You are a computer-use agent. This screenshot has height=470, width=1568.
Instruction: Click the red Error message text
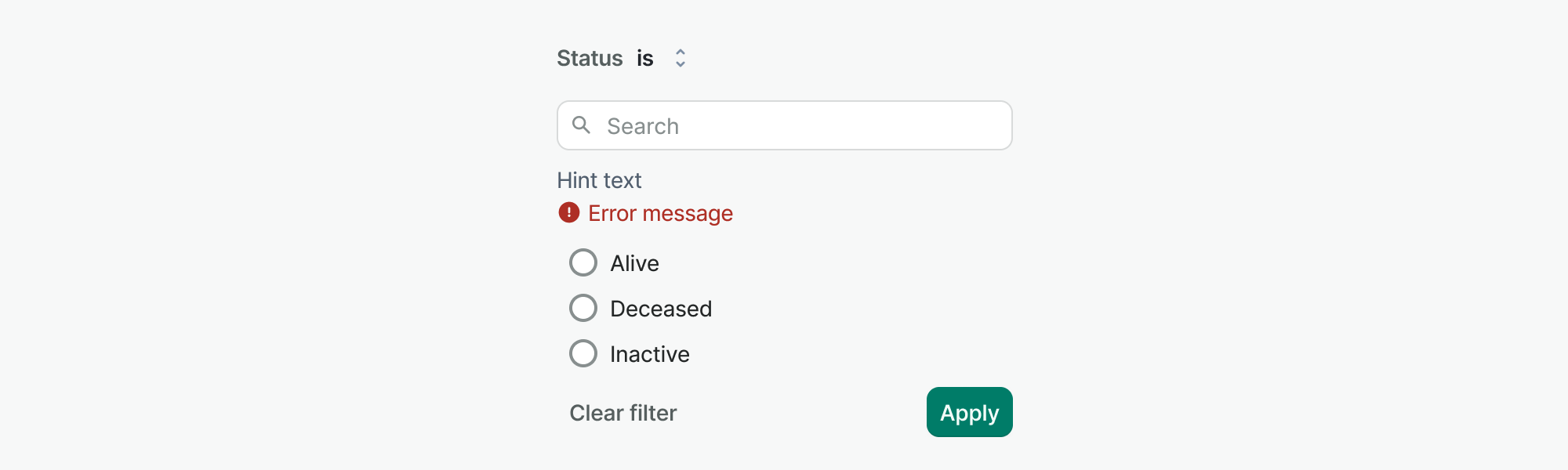click(660, 214)
